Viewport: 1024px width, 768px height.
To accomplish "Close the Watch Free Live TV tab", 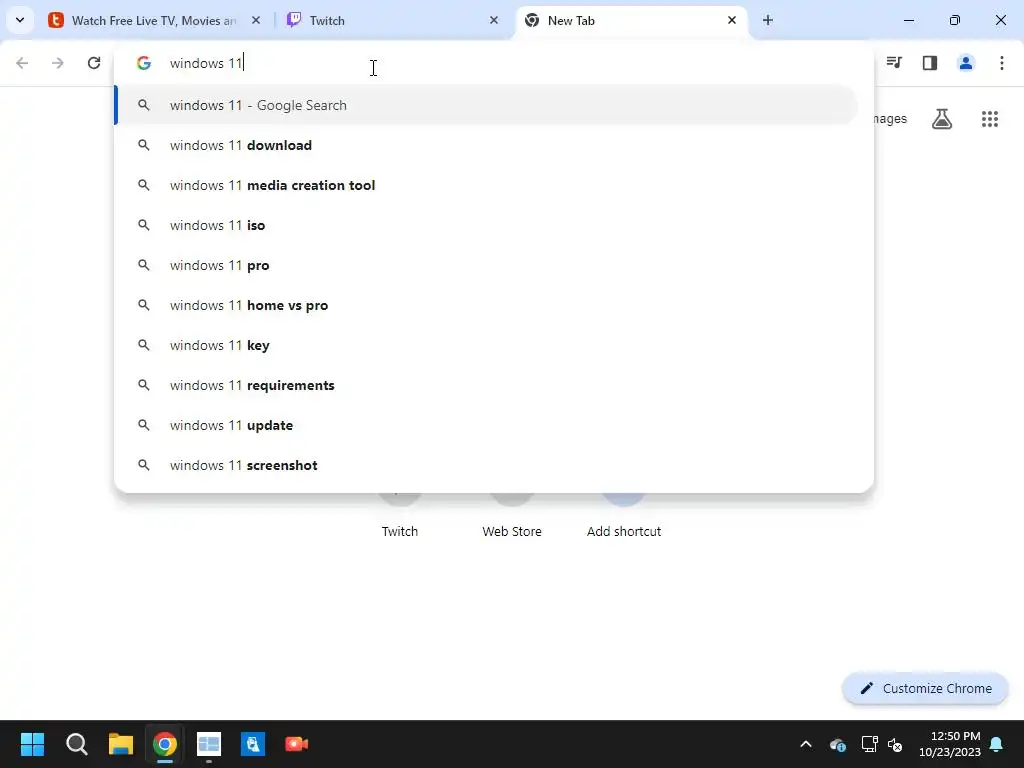I will coord(256,20).
